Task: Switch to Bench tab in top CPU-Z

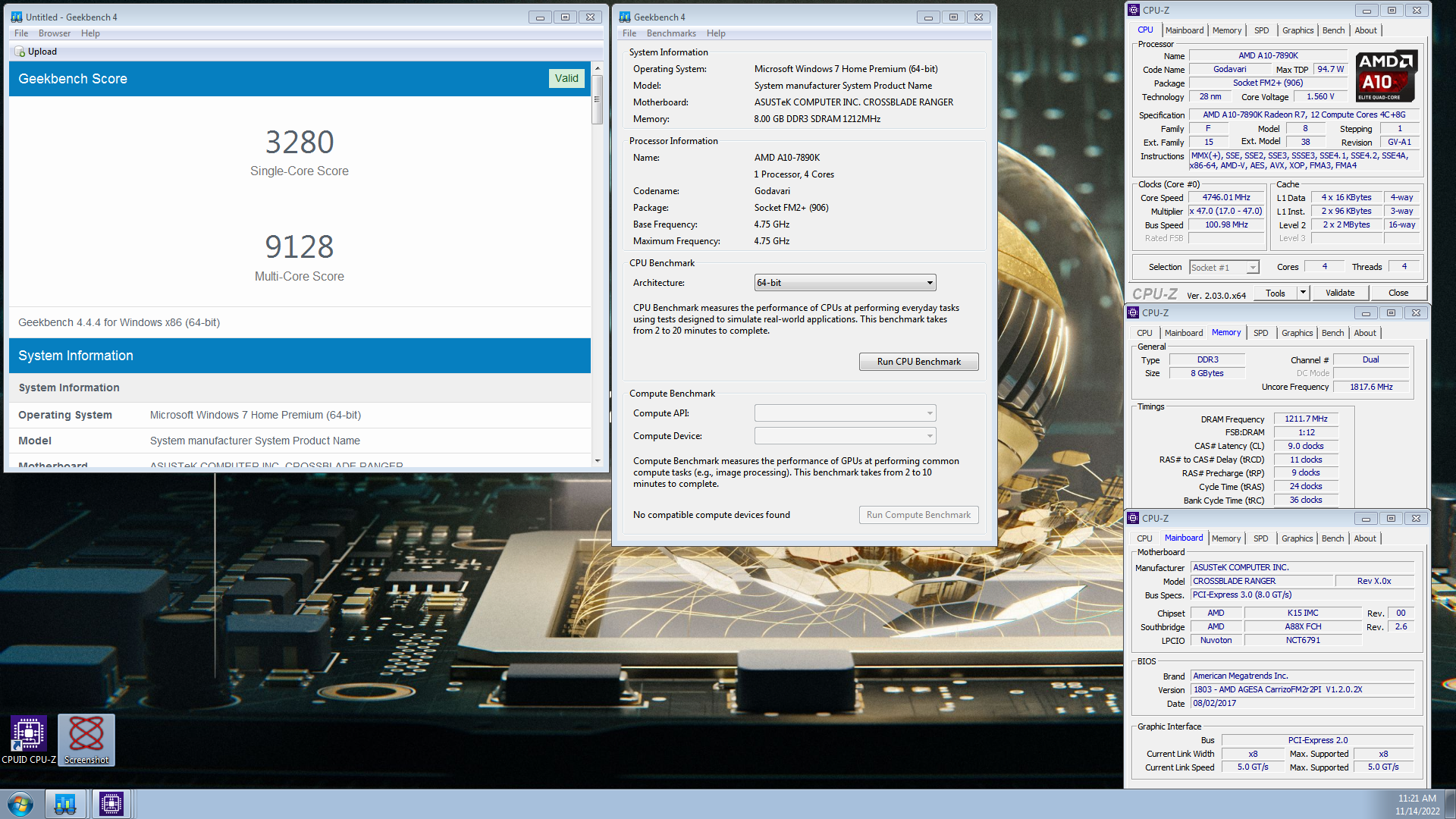Action: click(x=1333, y=30)
